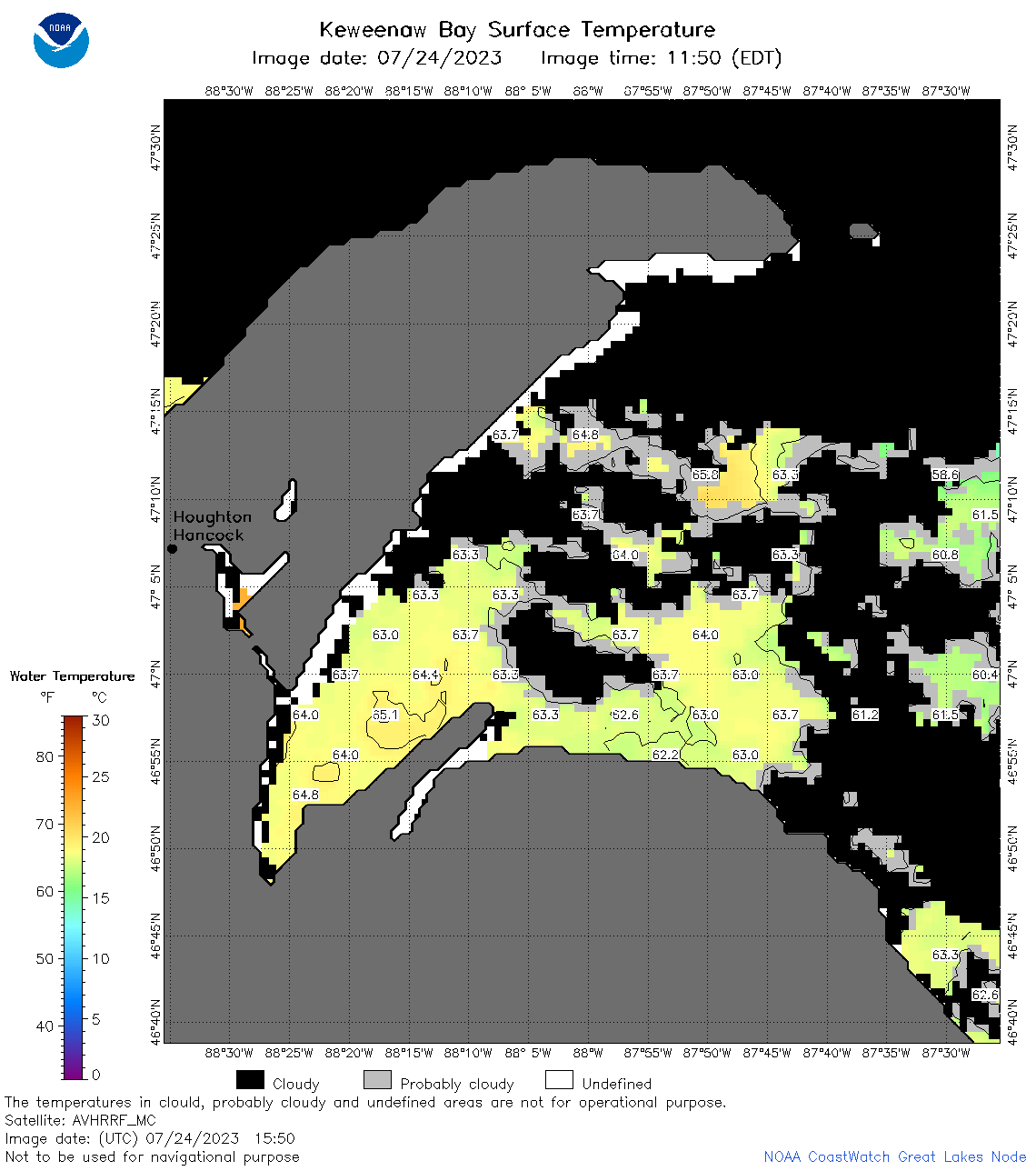The height and width of the screenshot is (1171, 1036).
Task: Click the Cloudy legend label
Action: 295,1084
